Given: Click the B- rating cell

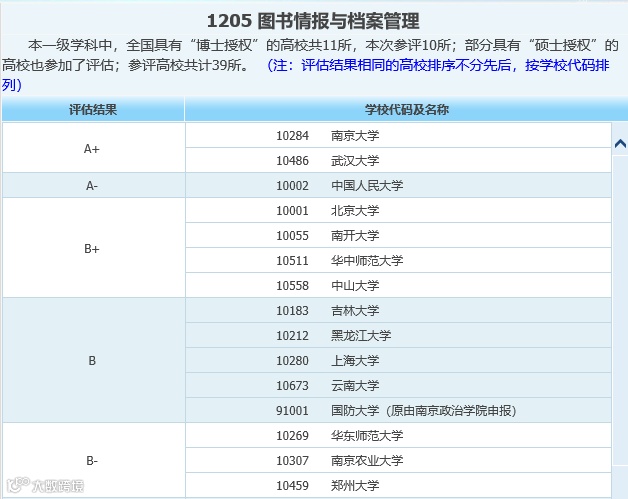Looking at the screenshot, I should pos(94,461).
